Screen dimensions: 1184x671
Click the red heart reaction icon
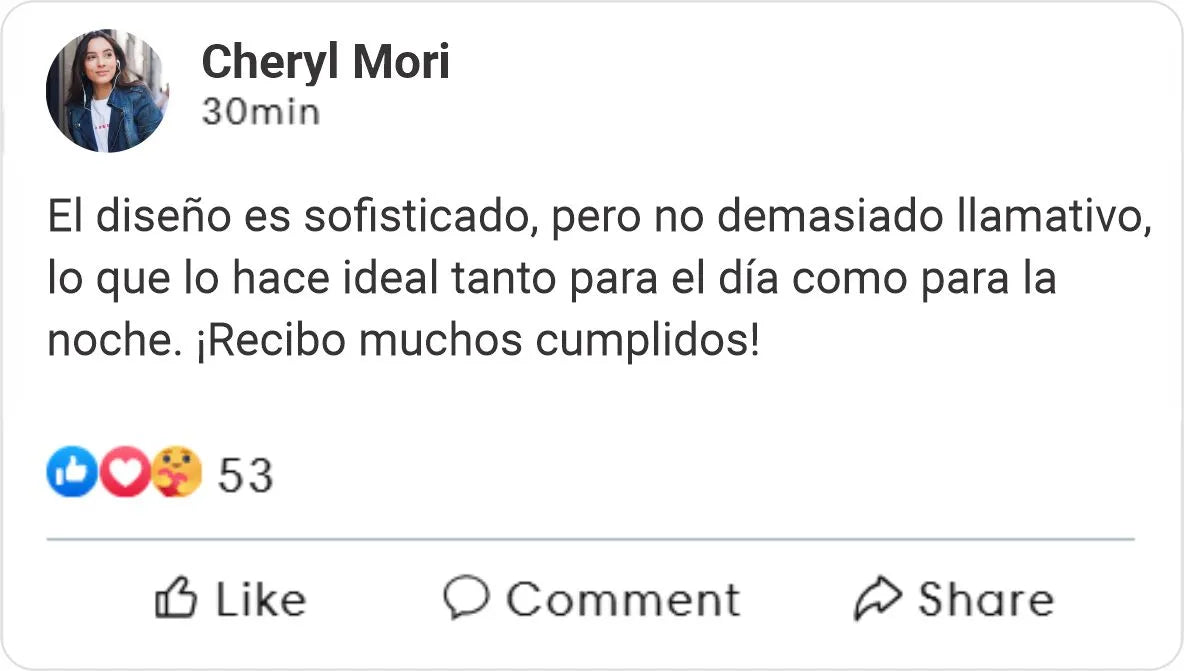coord(126,473)
